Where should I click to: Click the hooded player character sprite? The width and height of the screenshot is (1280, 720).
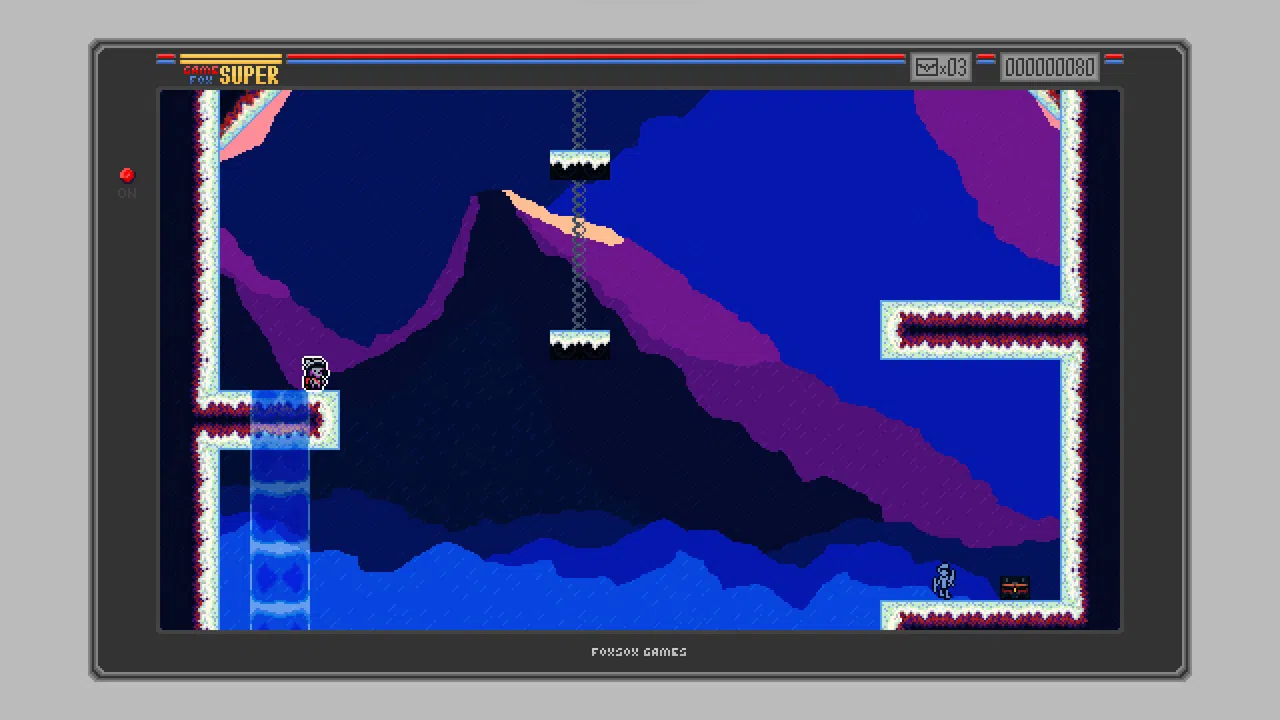coord(315,373)
